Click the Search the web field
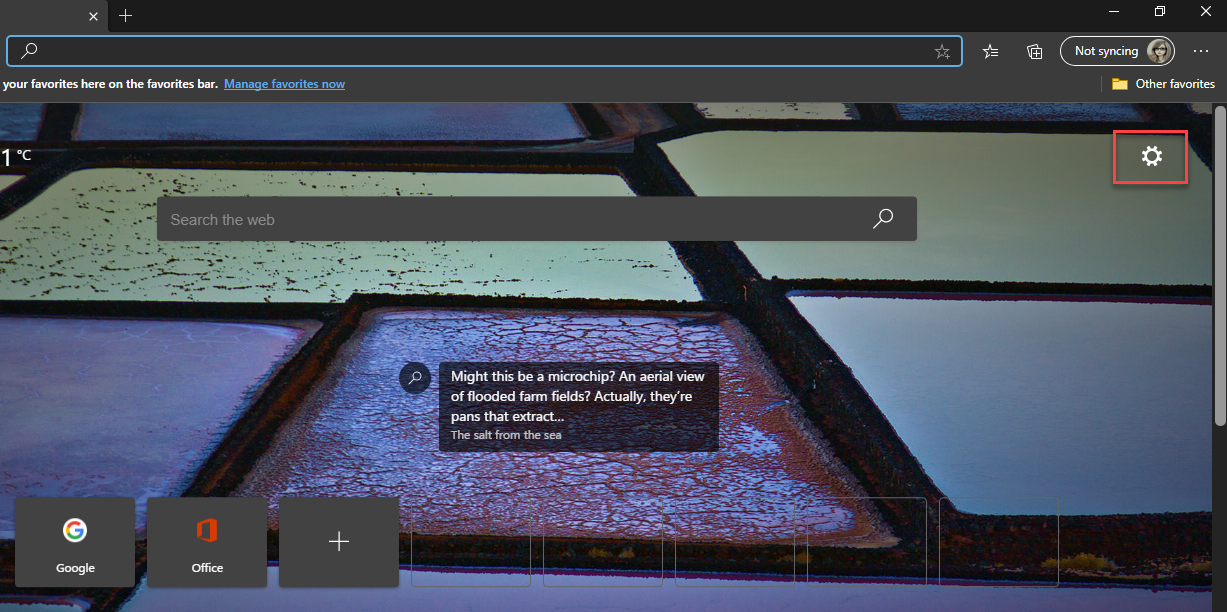The width and height of the screenshot is (1227, 612). click(510, 219)
